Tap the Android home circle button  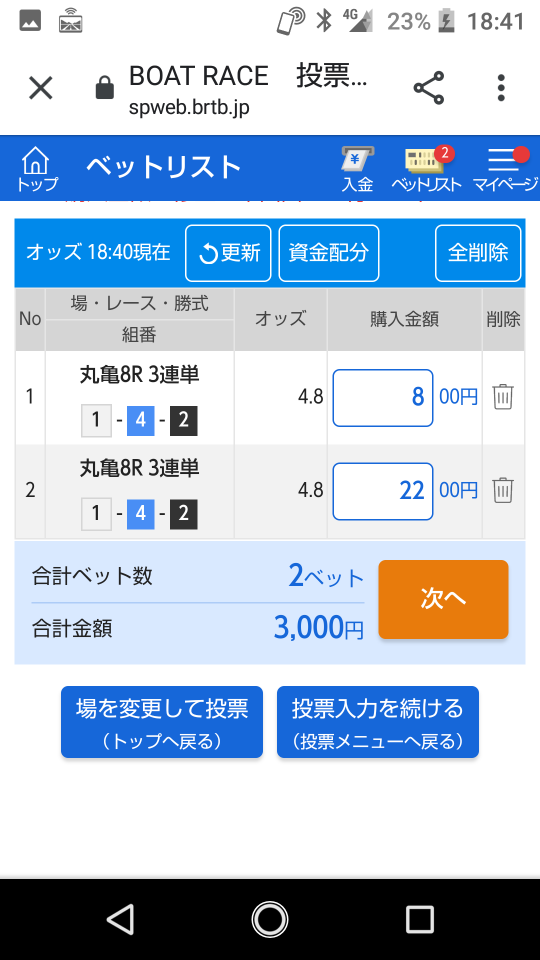click(269, 920)
